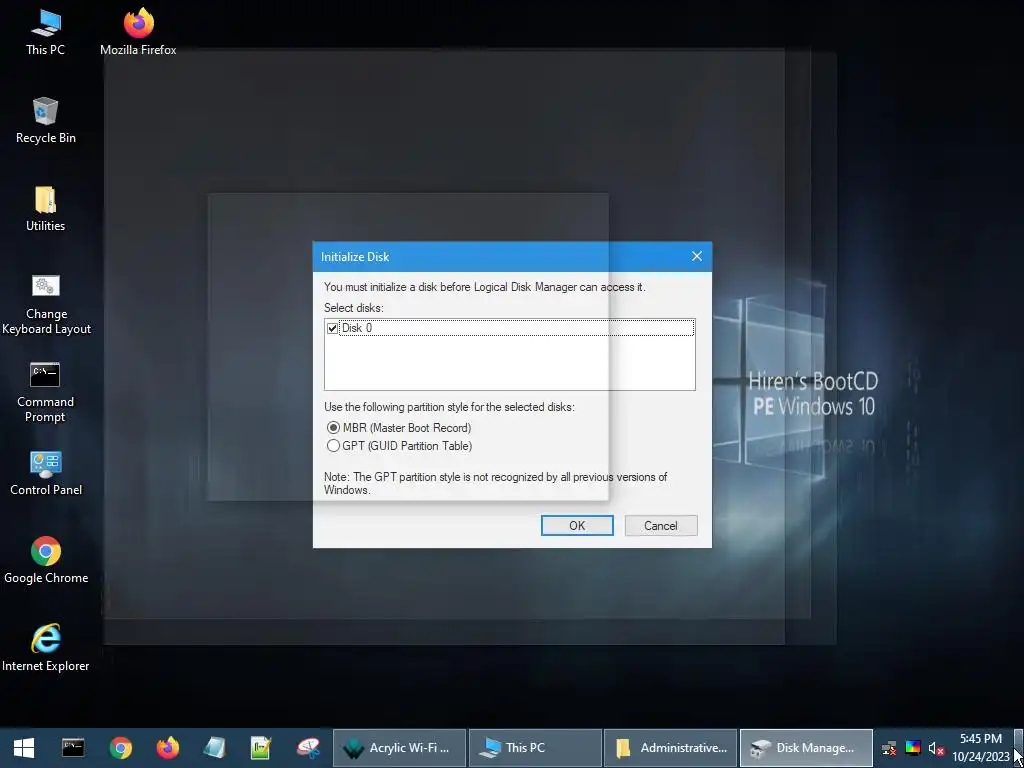Launch Mozilla Firefox from the desktop
This screenshot has width=1024, height=768.
click(138, 31)
